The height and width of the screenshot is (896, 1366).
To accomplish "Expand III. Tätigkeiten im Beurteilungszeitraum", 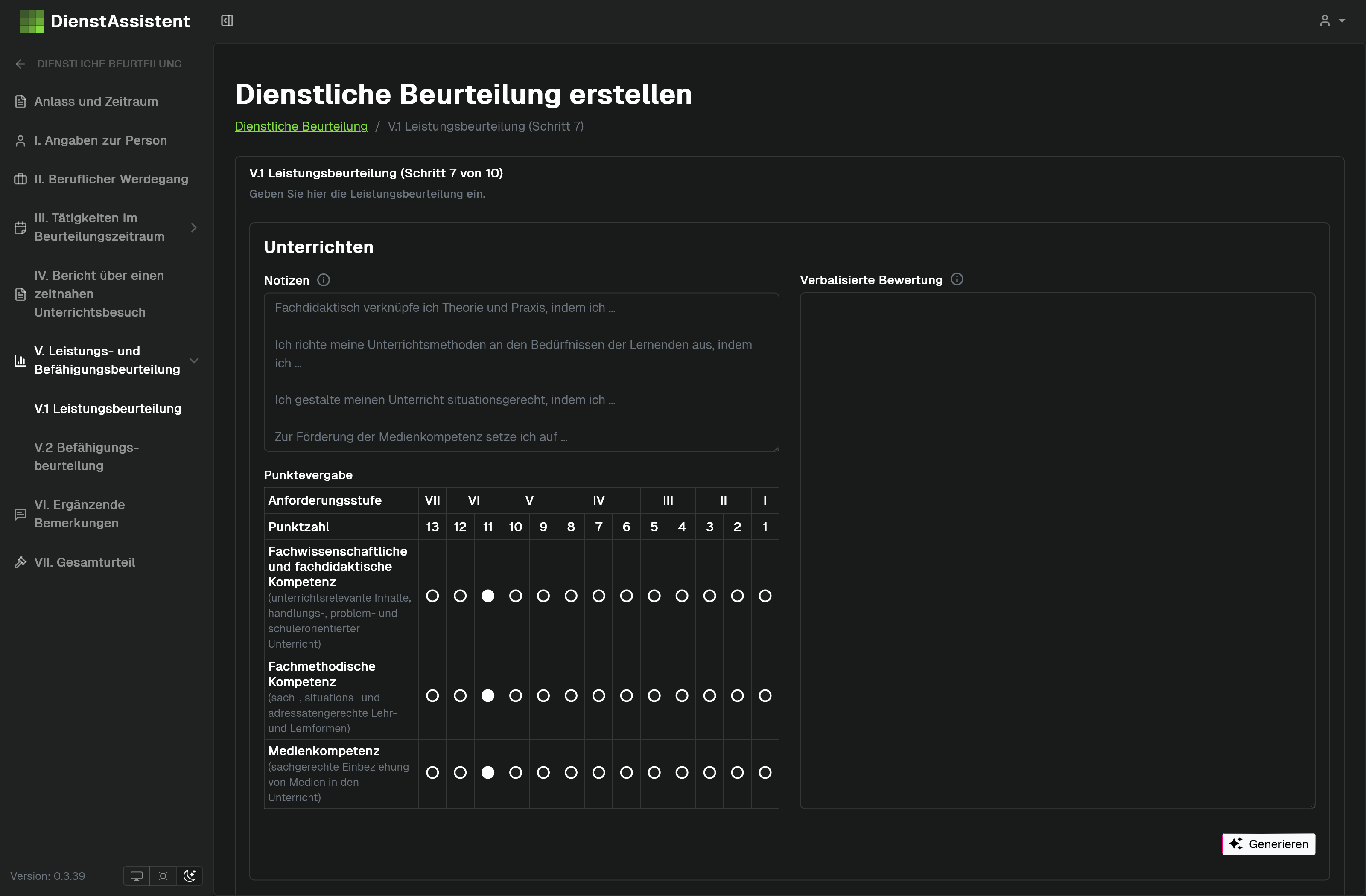I will point(193,228).
